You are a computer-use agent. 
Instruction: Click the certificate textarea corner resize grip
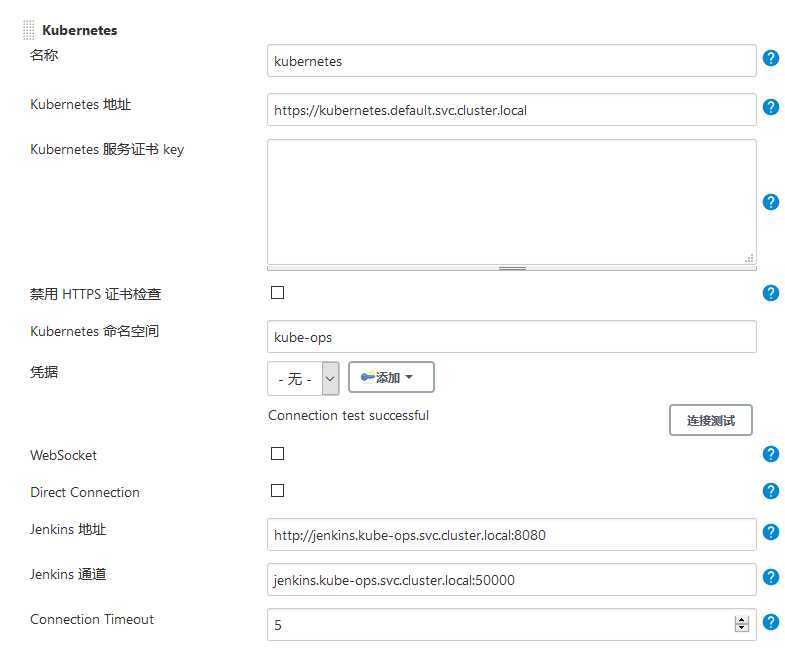(x=749, y=258)
